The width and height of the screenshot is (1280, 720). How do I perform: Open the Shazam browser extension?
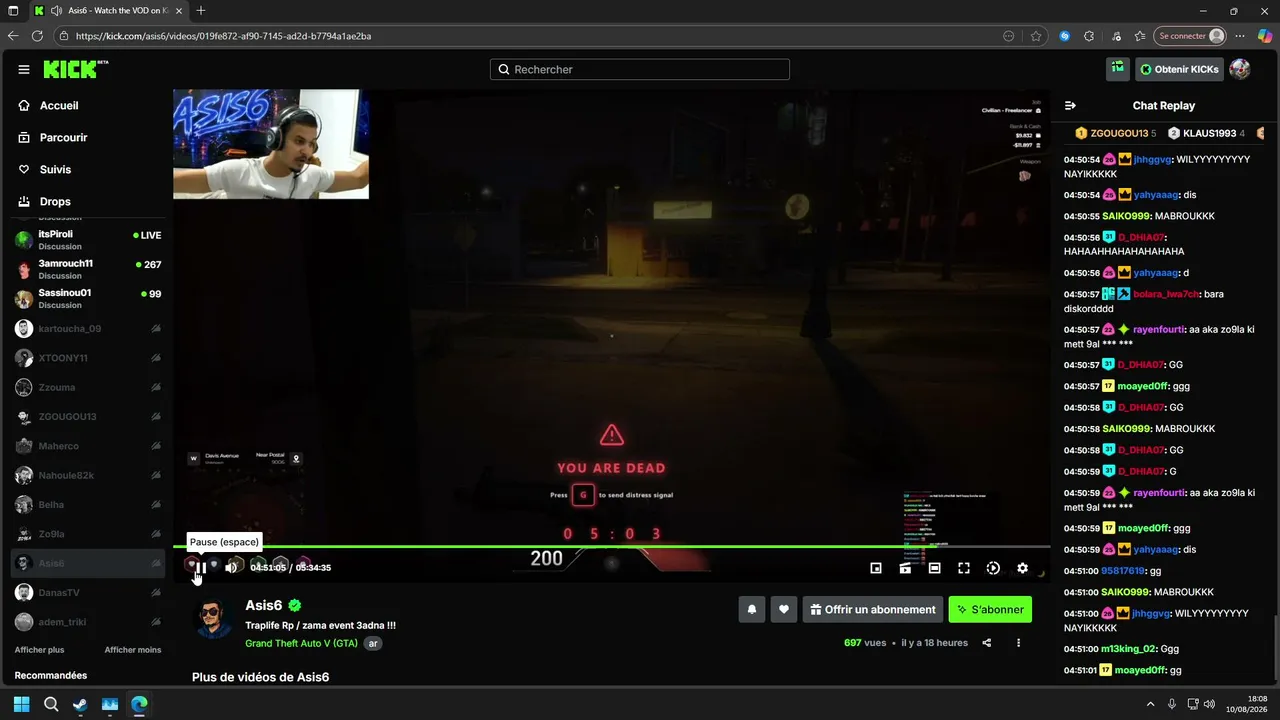[1064, 36]
